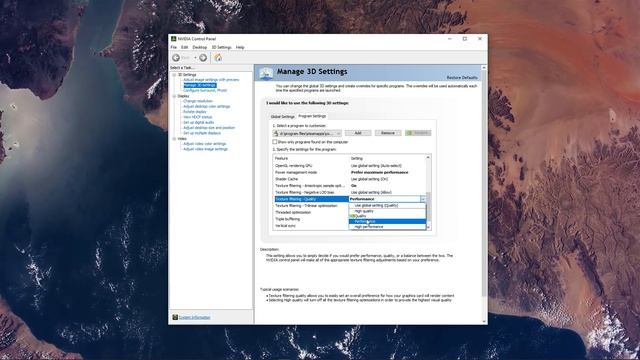Choose Performance option in dropdown list
The height and width of the screenshot is (360, 640).
(387, 221)
